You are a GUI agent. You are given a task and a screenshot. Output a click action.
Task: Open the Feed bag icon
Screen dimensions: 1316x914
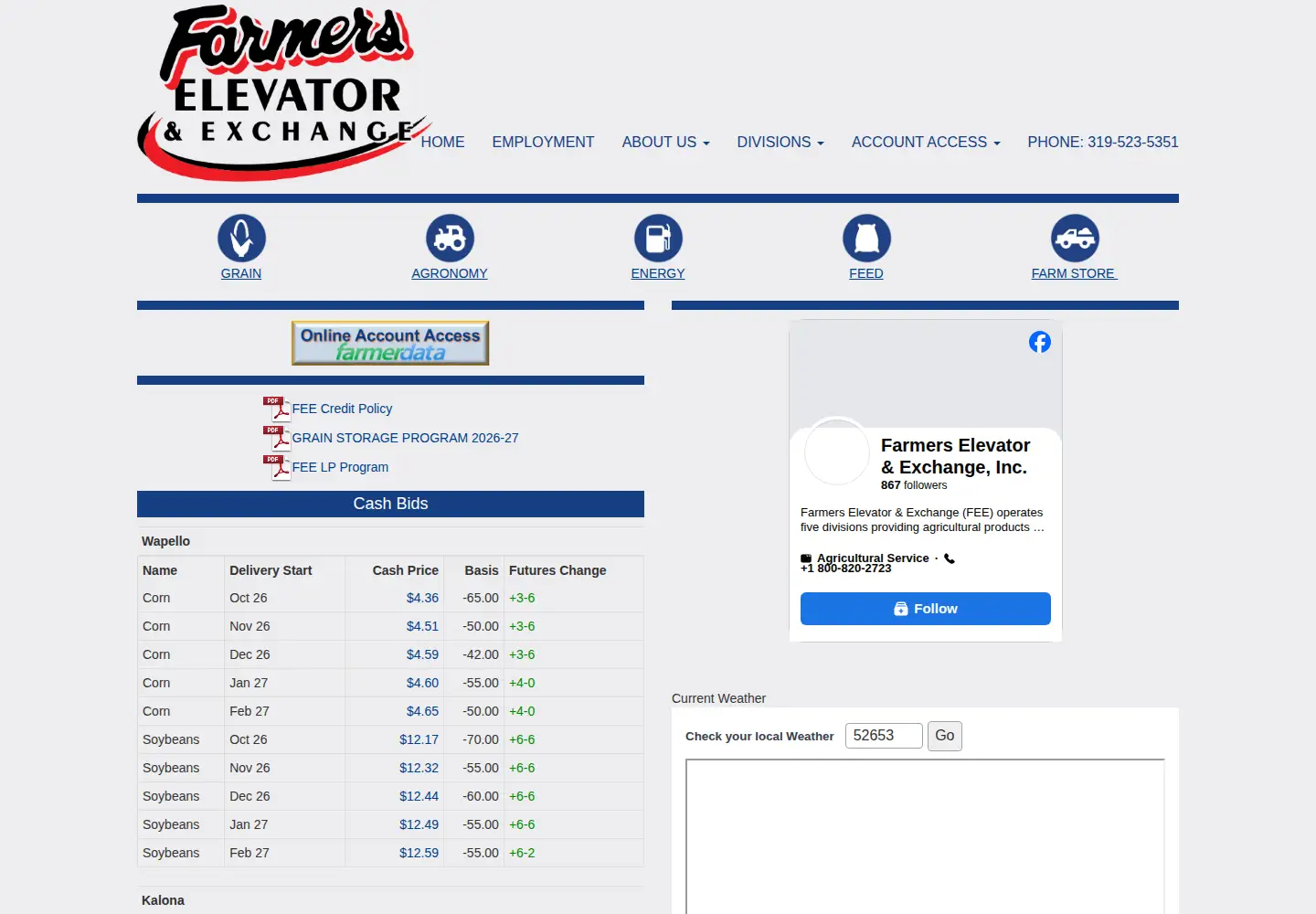866,238
